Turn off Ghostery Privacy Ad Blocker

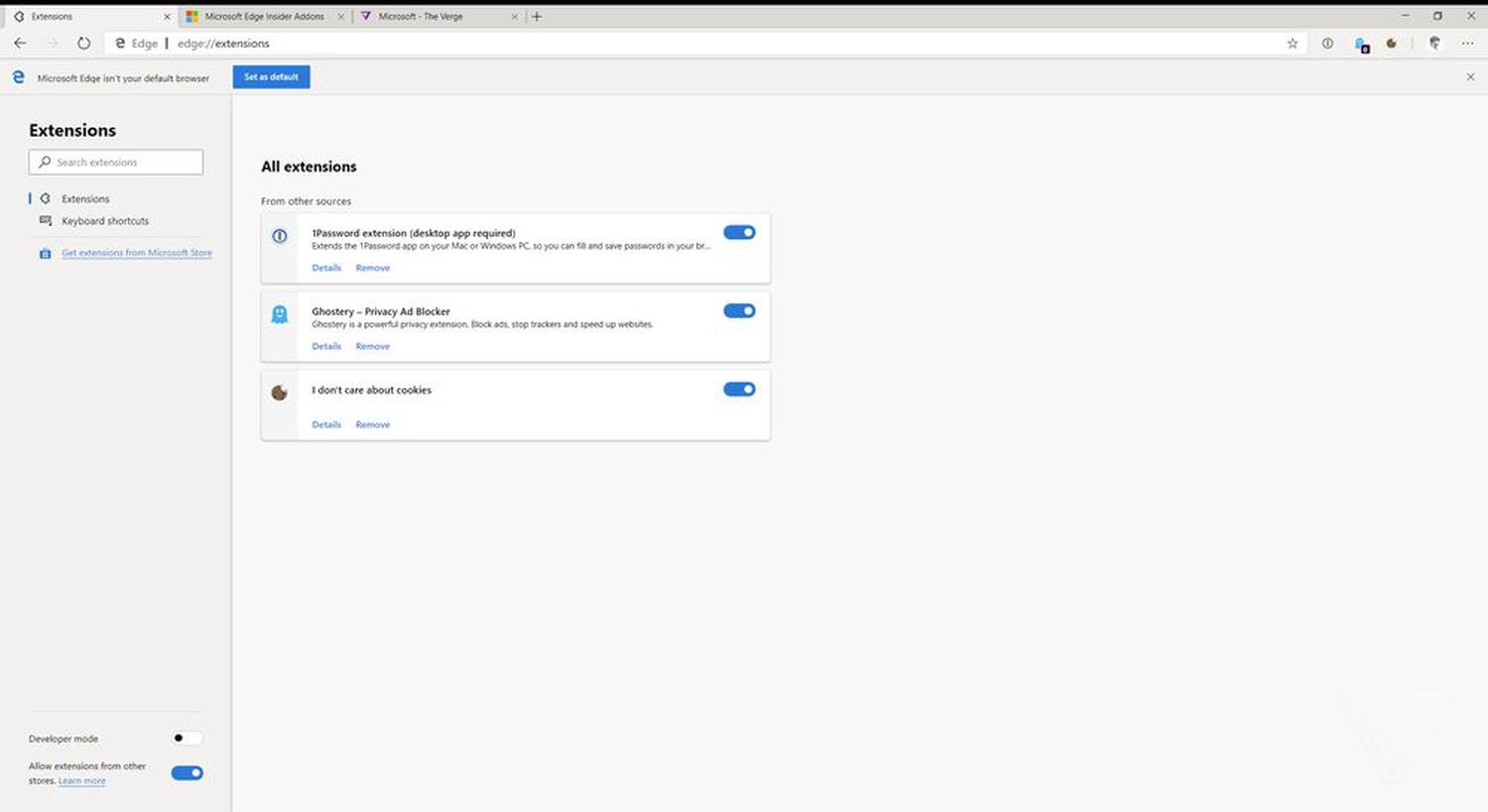739,311
